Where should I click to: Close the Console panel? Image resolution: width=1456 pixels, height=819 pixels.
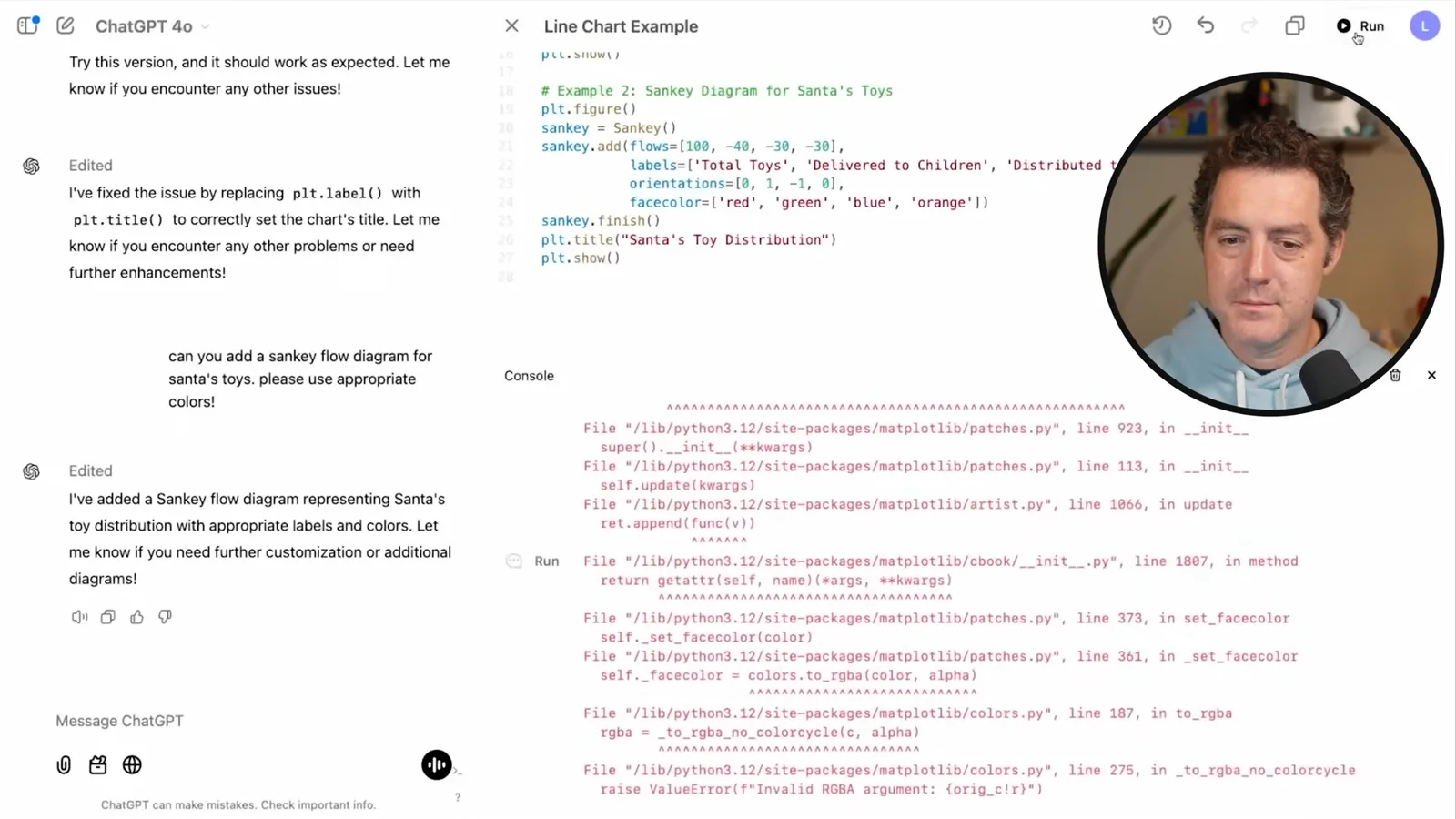[x=1431, y=375]
